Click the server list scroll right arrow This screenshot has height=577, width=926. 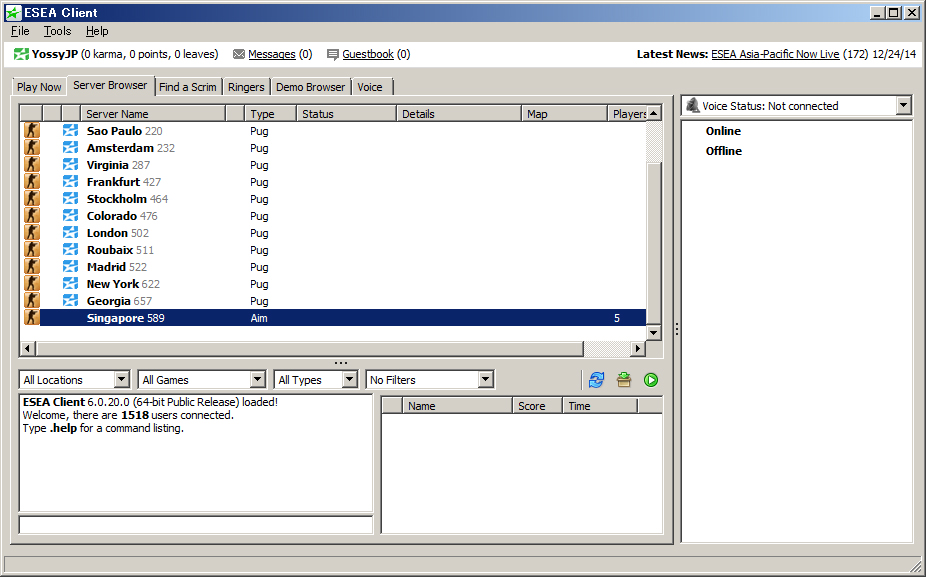click(637, 348)
